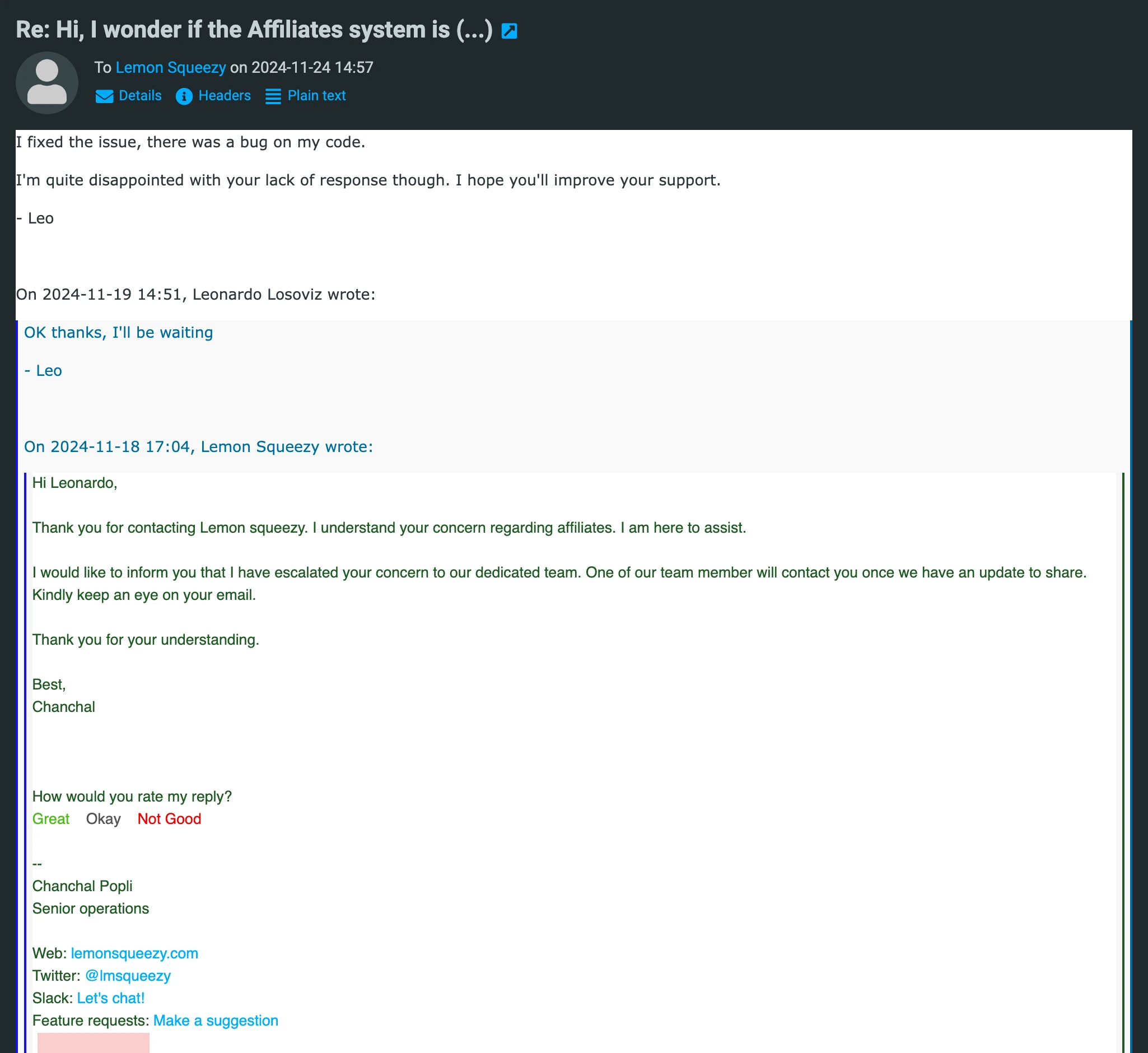Click the lines icon beside Plain text

273,96
